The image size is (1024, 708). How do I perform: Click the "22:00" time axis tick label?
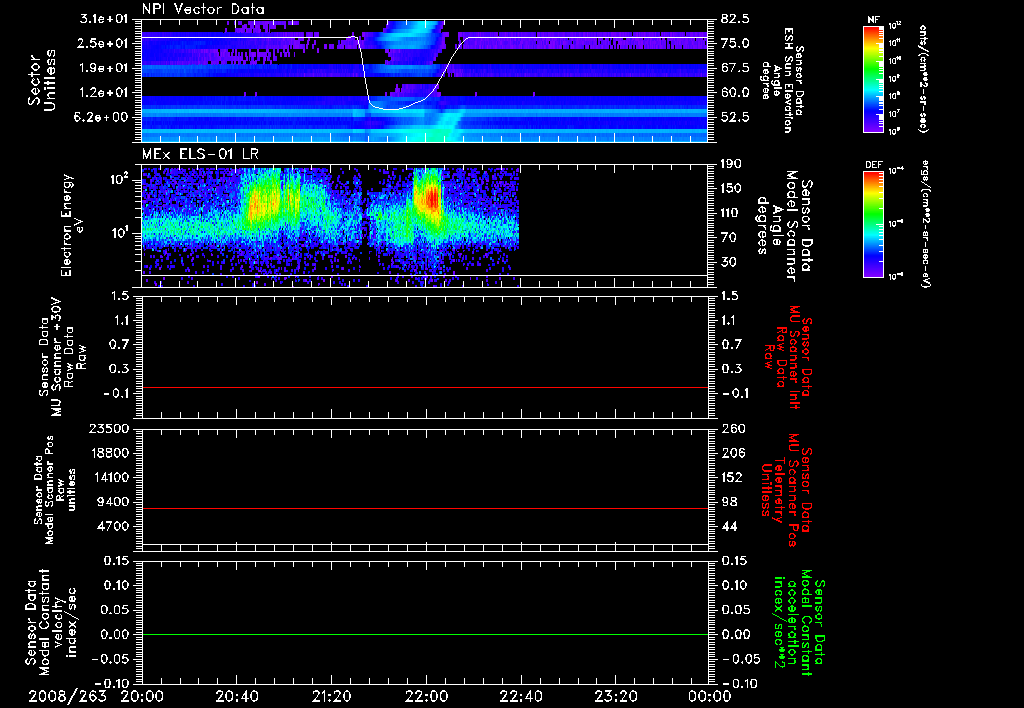tap(427, 696)
